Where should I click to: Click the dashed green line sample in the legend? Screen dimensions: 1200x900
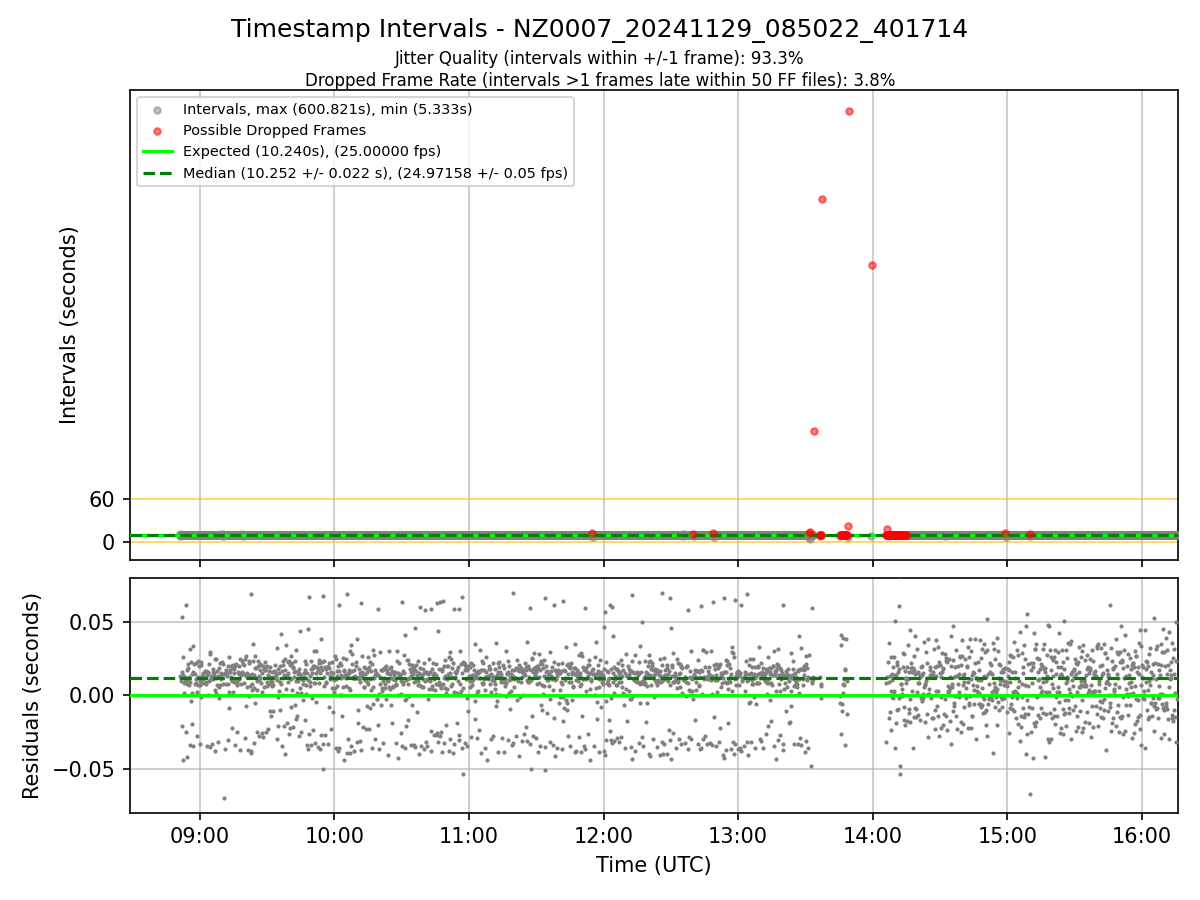point(157,173)
